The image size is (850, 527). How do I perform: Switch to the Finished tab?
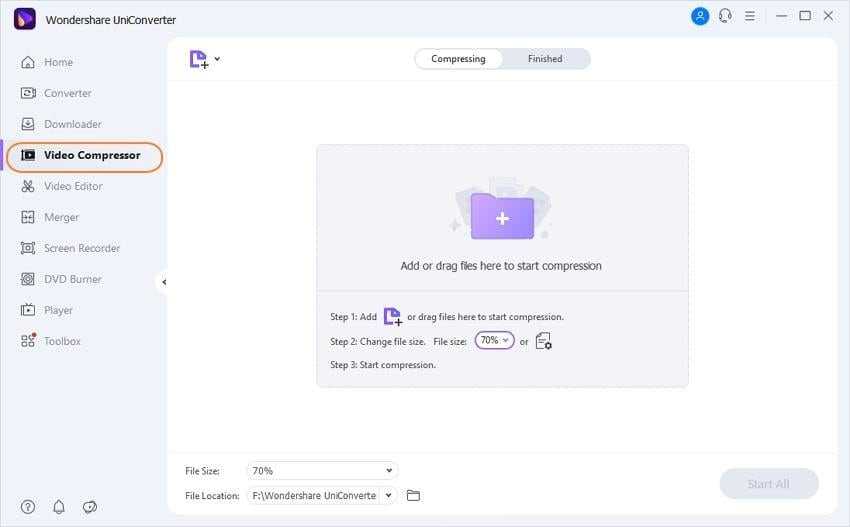[x=544, y=59]
